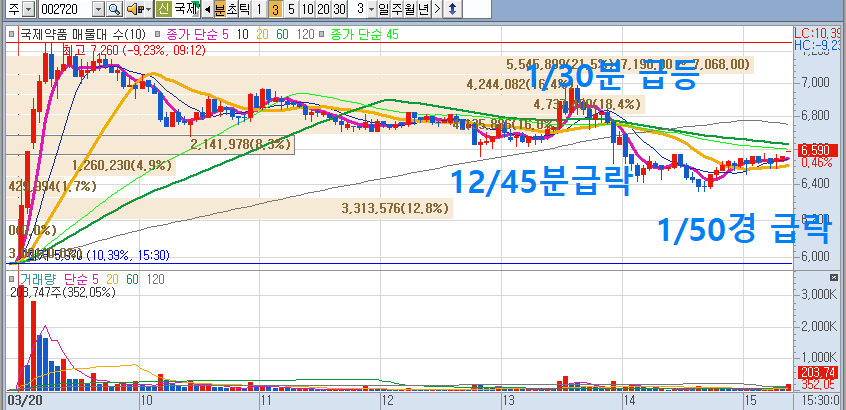846x410 pixels.
Task: Click the 국제약품 매물대 수(10) indicator label
Action: [x=83, y=35]
